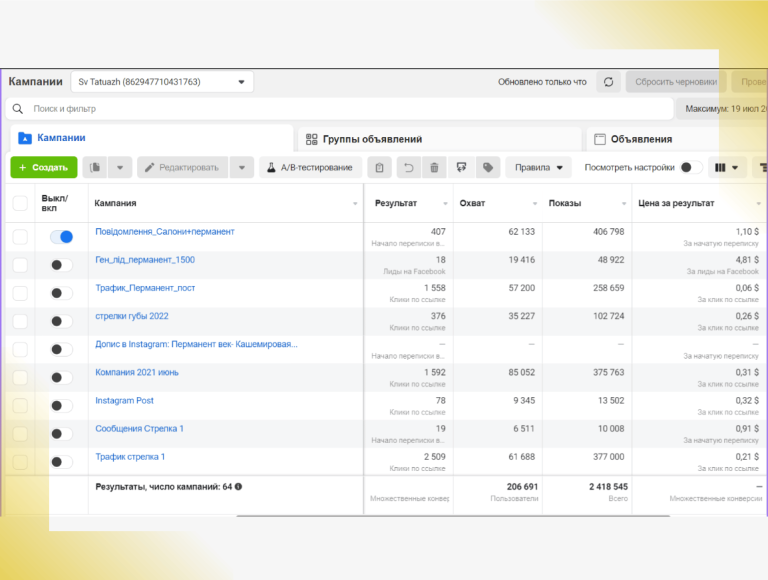Viewport: 768px width, 580px height.
Task: Open Охват column sort arrow
Action: pyautogui.click(x=535, y=203)
